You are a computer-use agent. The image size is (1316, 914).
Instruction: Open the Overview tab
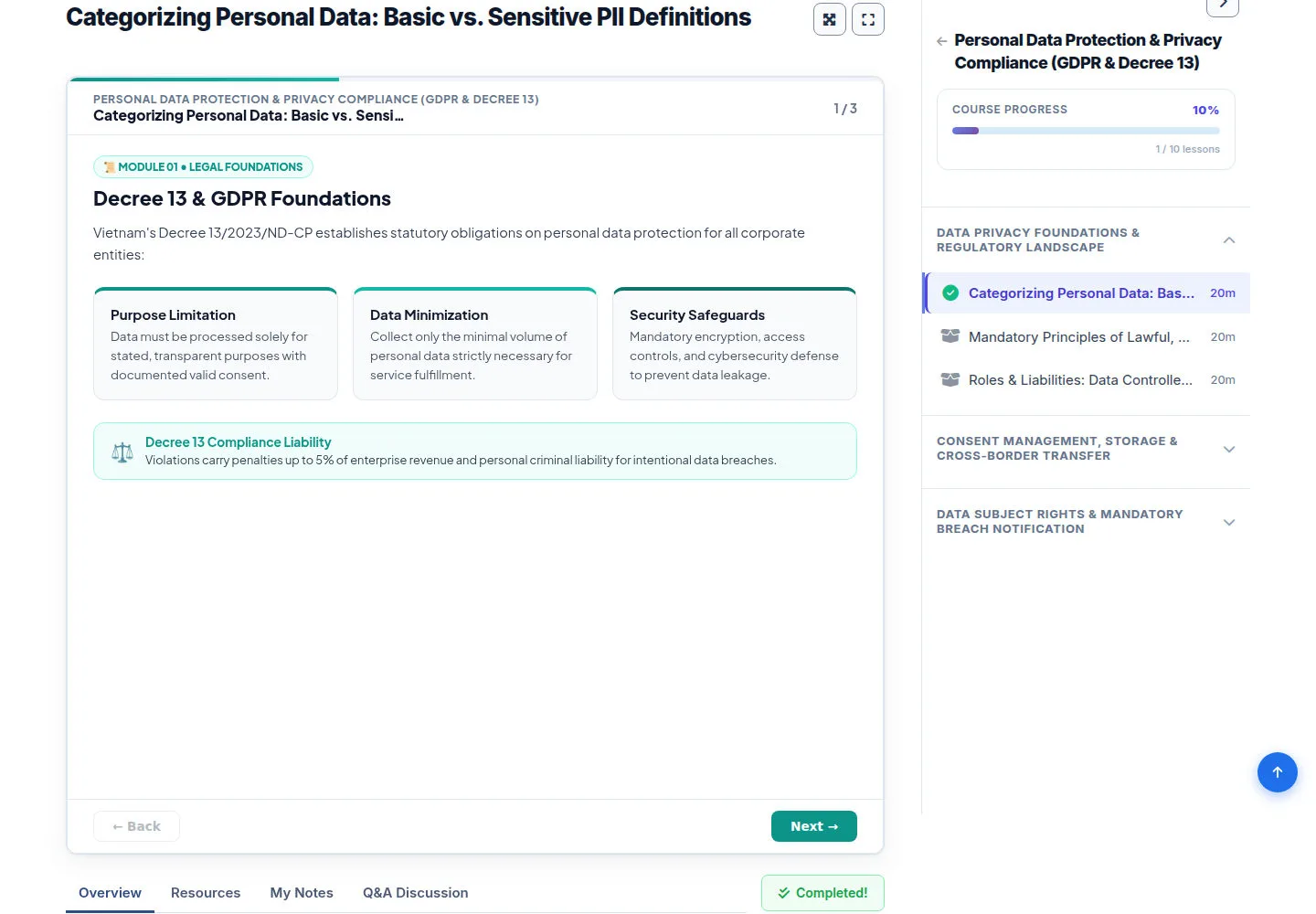pos(110,893)
